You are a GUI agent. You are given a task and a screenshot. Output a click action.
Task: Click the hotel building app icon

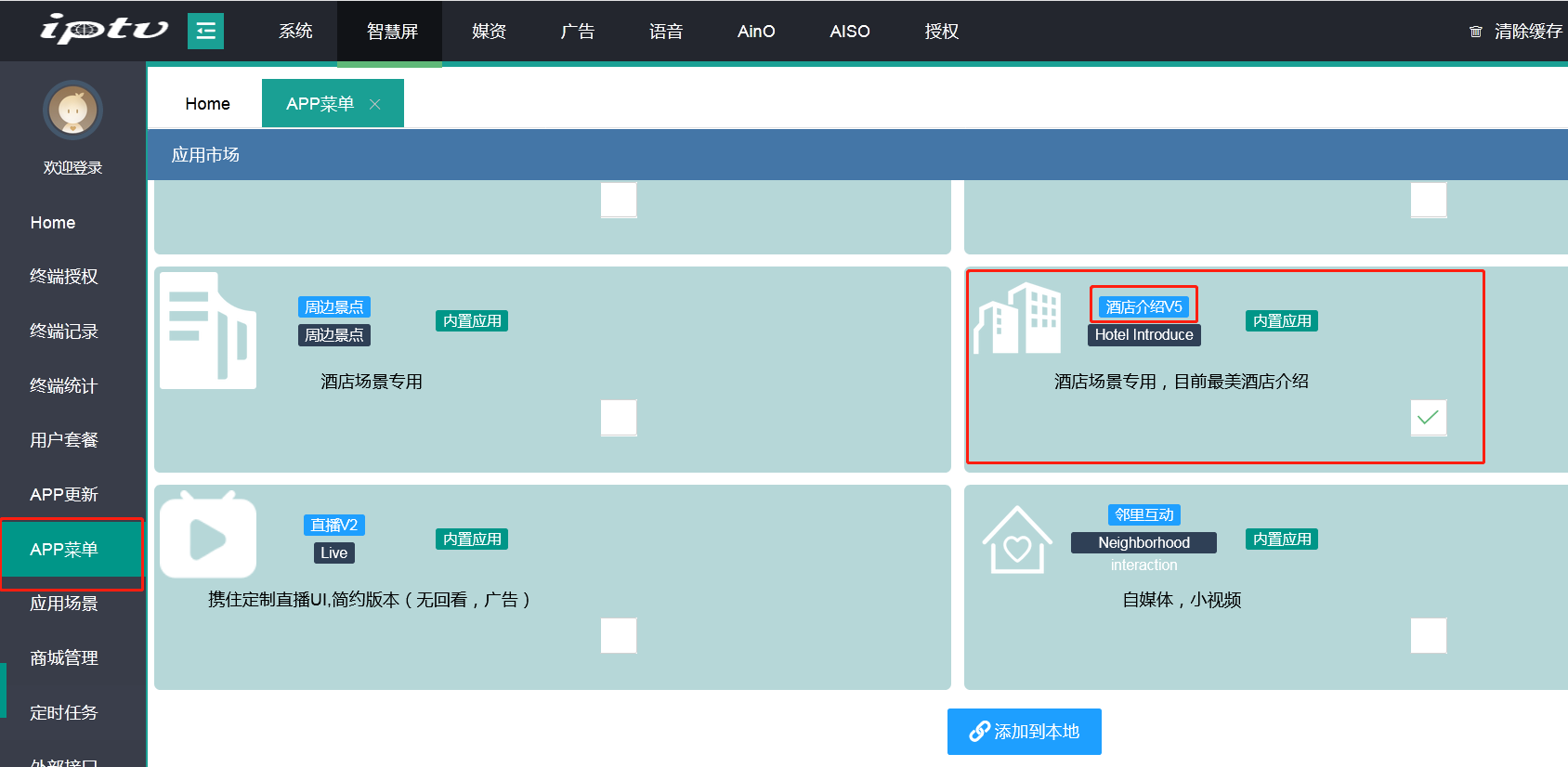(x=1017, y=318)
